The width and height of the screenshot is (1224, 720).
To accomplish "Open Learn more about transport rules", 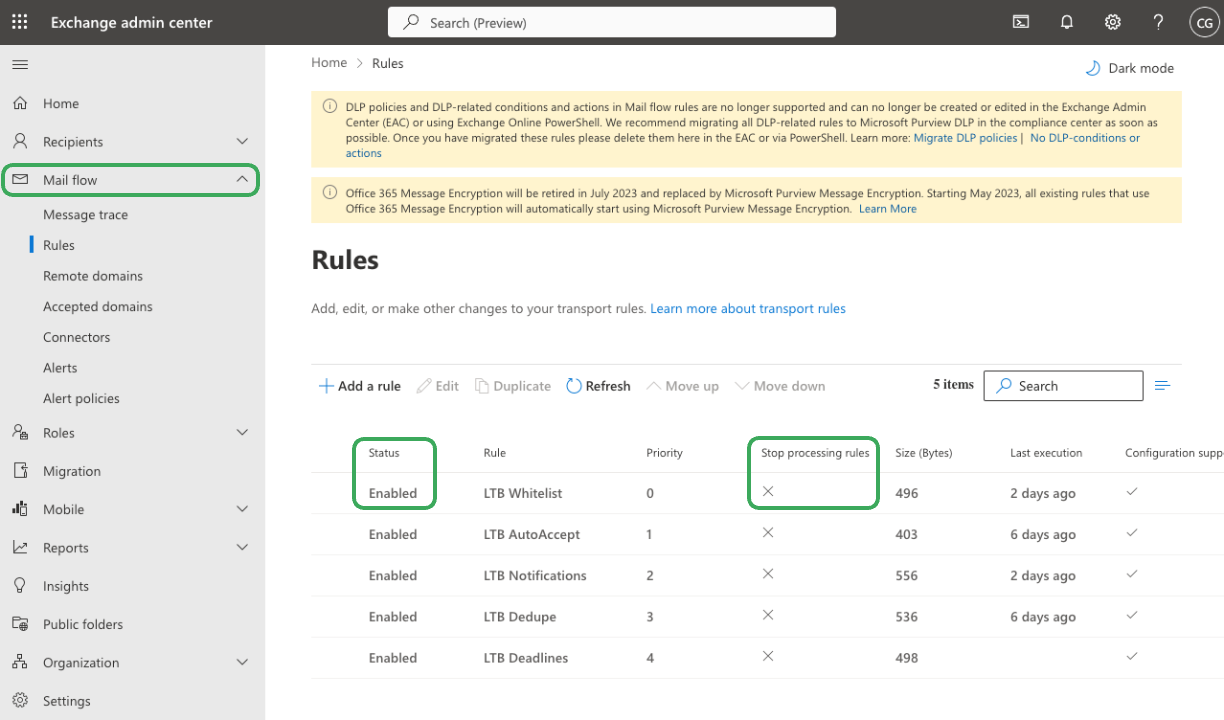I will tap(748, 309).
